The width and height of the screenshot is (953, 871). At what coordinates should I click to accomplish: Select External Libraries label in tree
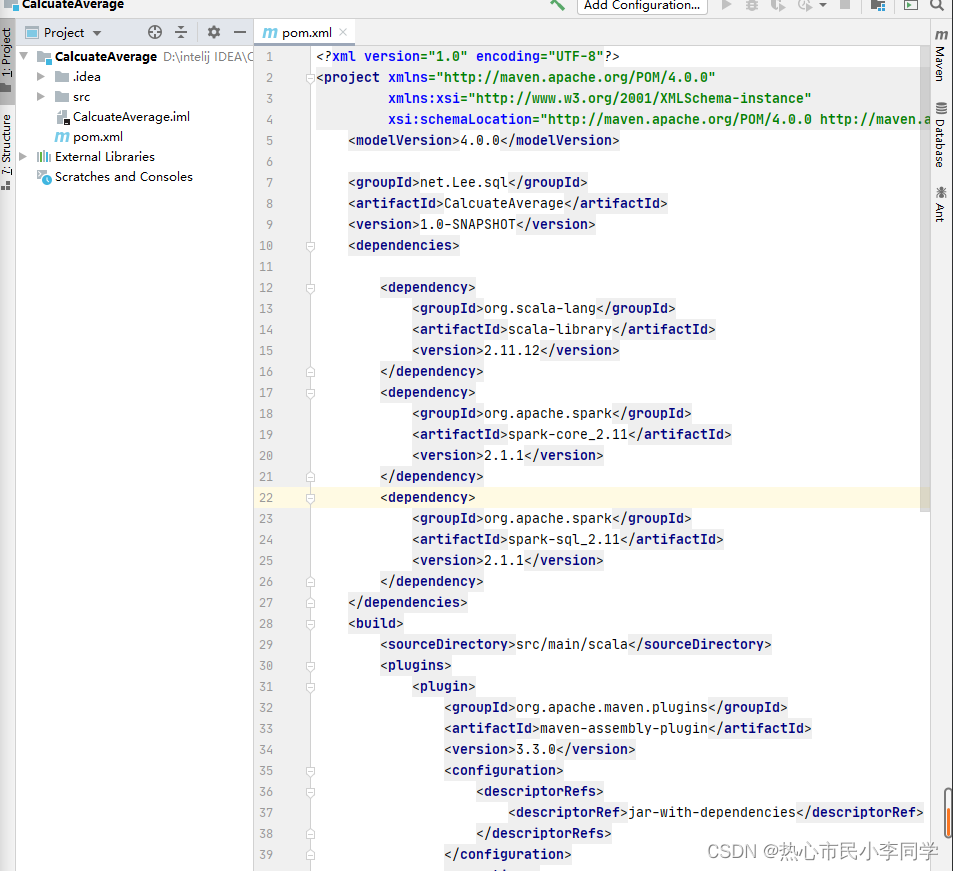(105, 157)
